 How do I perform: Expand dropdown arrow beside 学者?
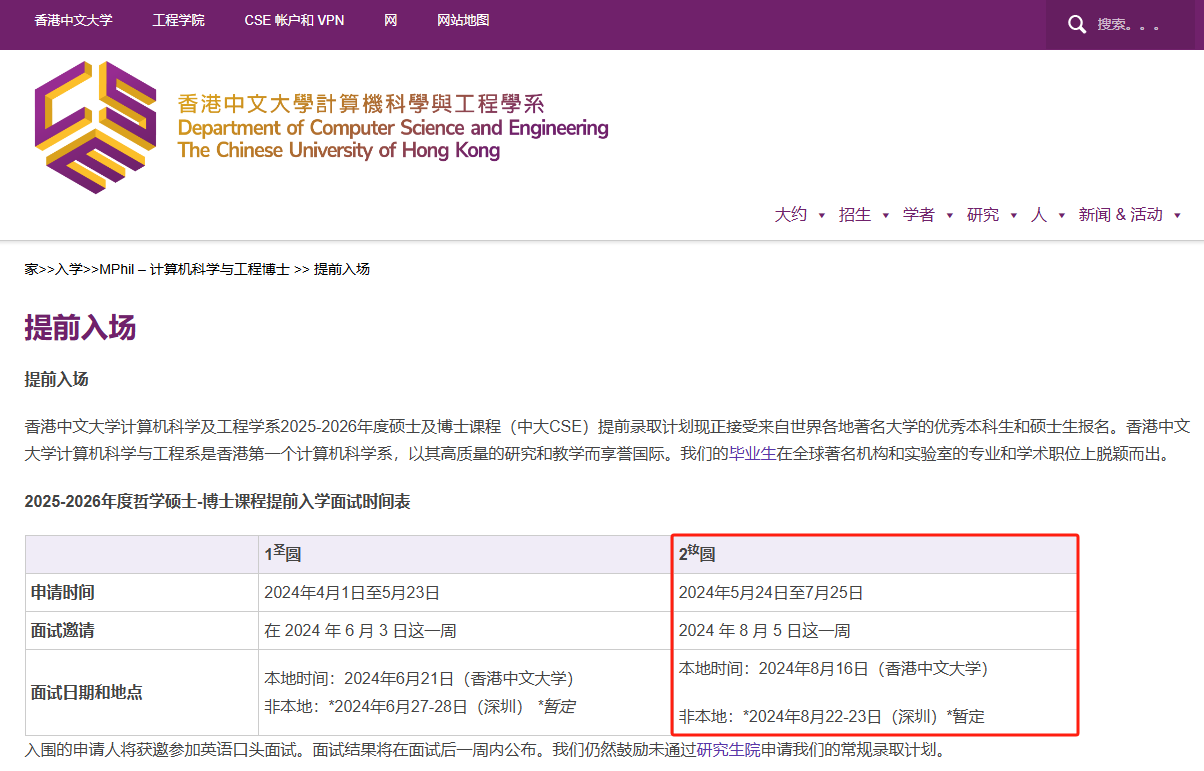point(950,215)
